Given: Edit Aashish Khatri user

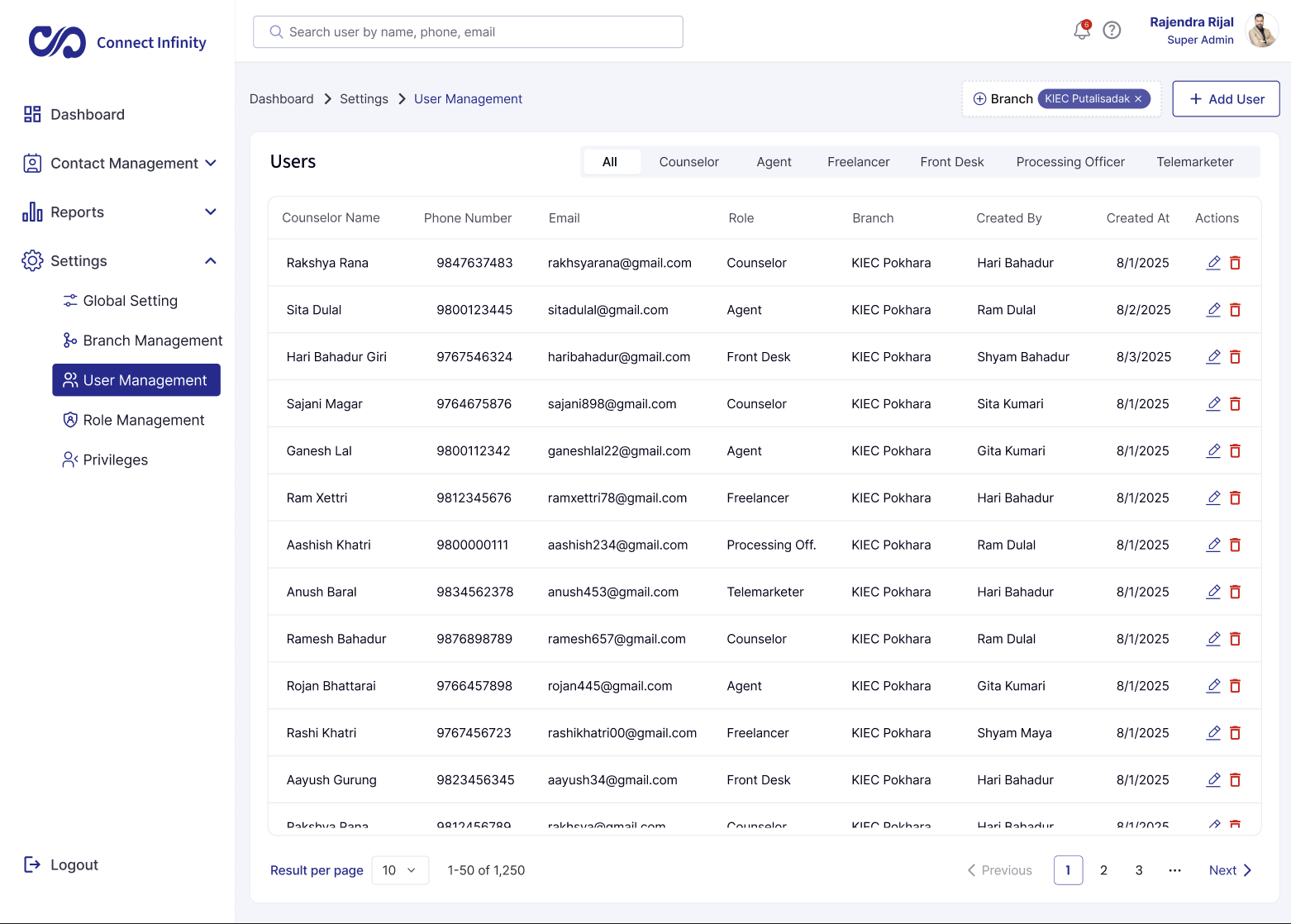Looking at the screenshot, I should 1213,545.
